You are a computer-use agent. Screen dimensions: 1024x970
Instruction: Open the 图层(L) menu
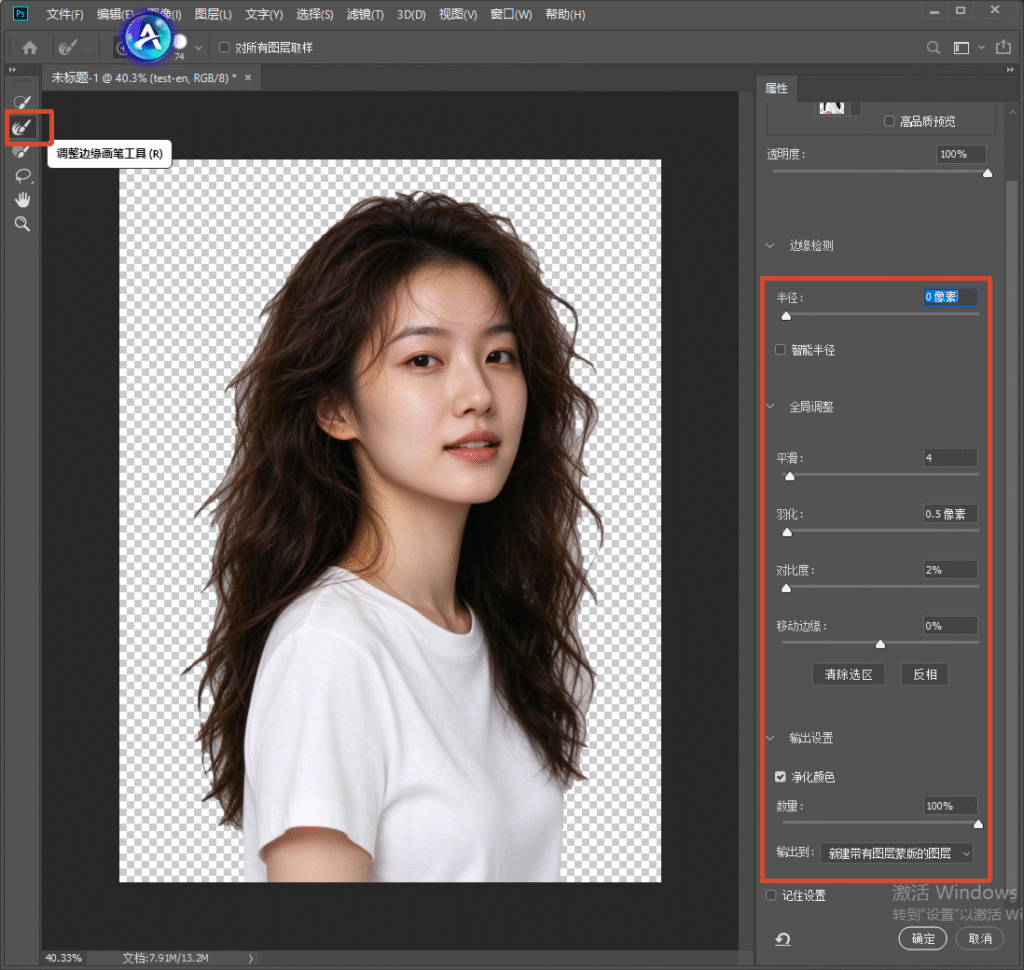(213, 14)
